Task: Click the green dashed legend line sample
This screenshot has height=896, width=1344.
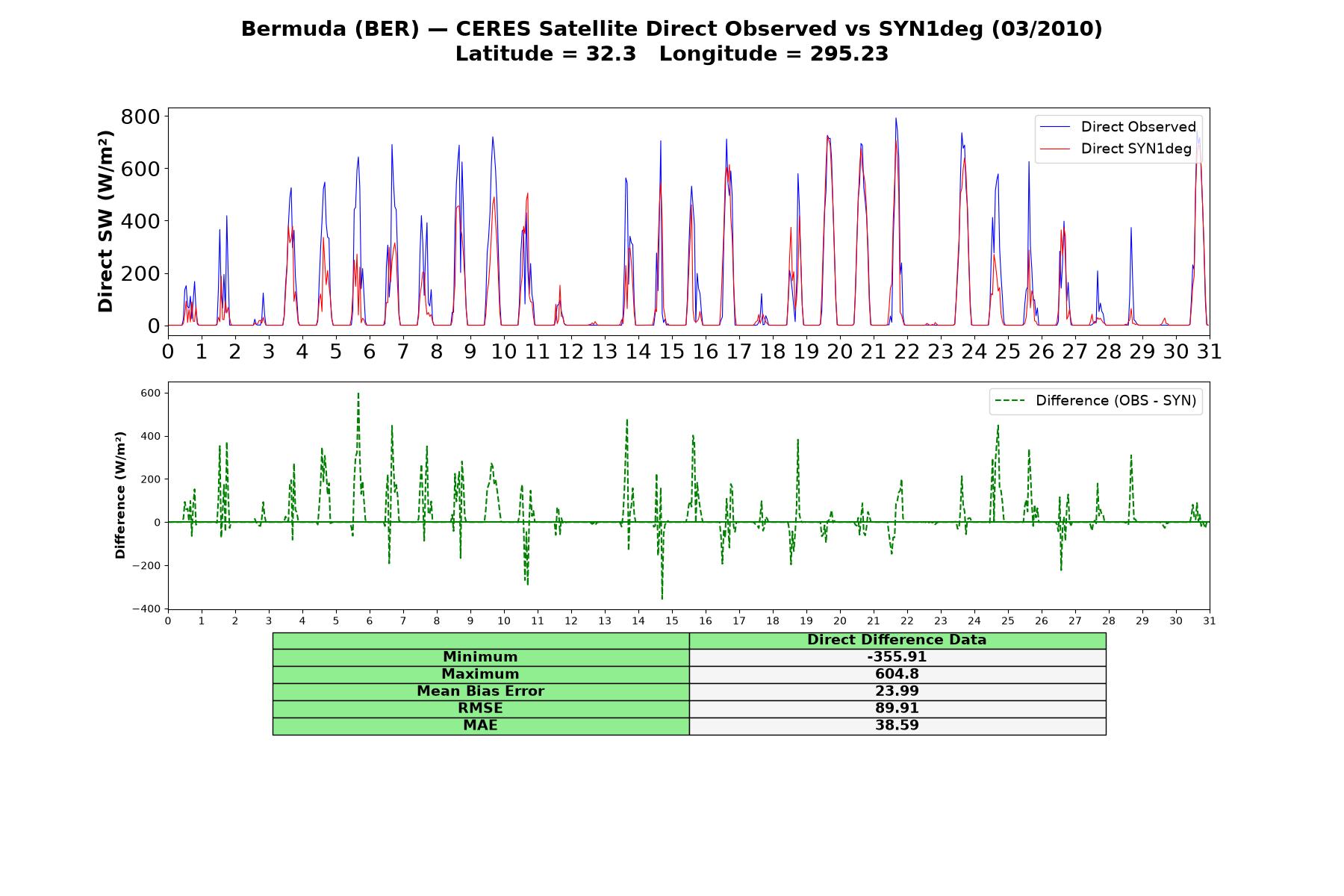Action: tap(1009, 401)
